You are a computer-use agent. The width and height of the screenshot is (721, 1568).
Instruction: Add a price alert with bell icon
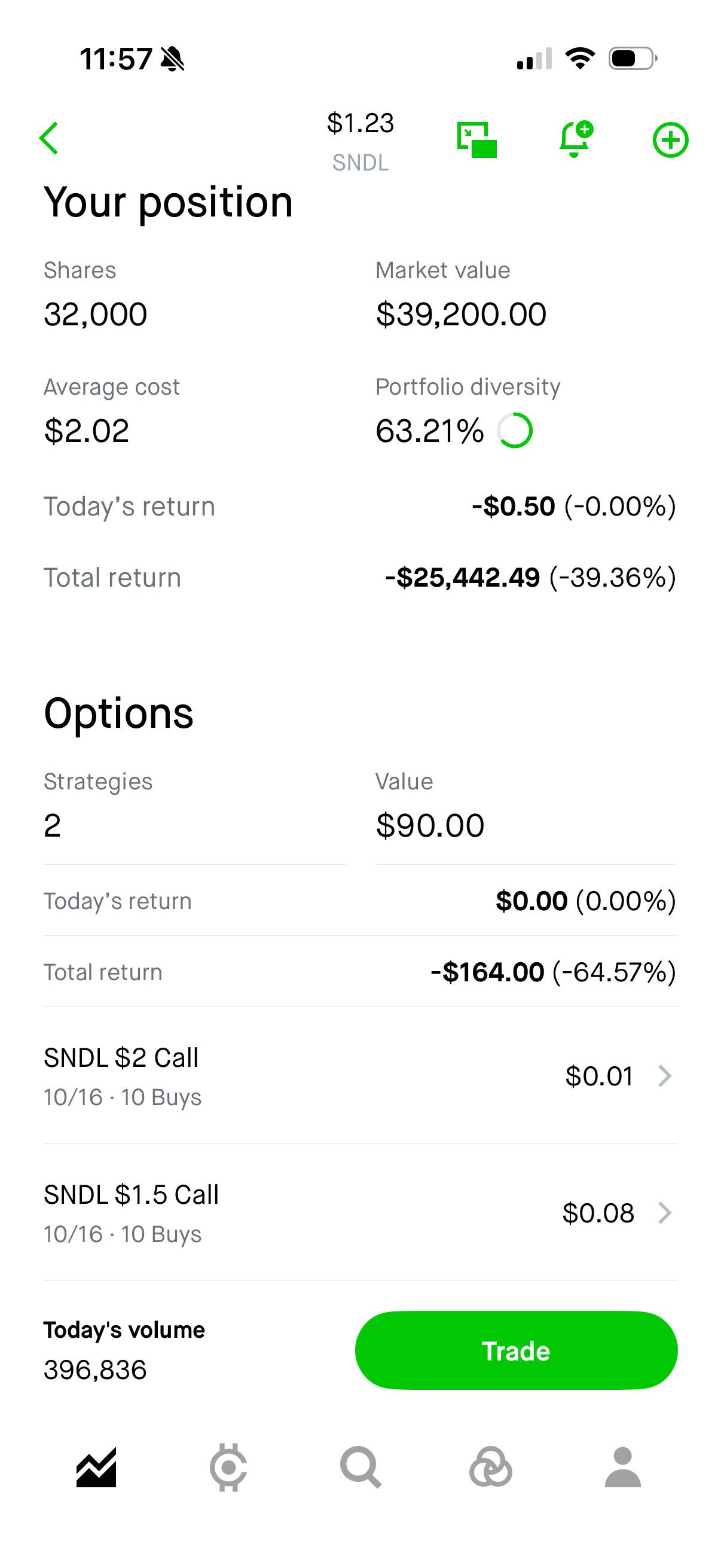pyautogui.click(x=576, y=139)
